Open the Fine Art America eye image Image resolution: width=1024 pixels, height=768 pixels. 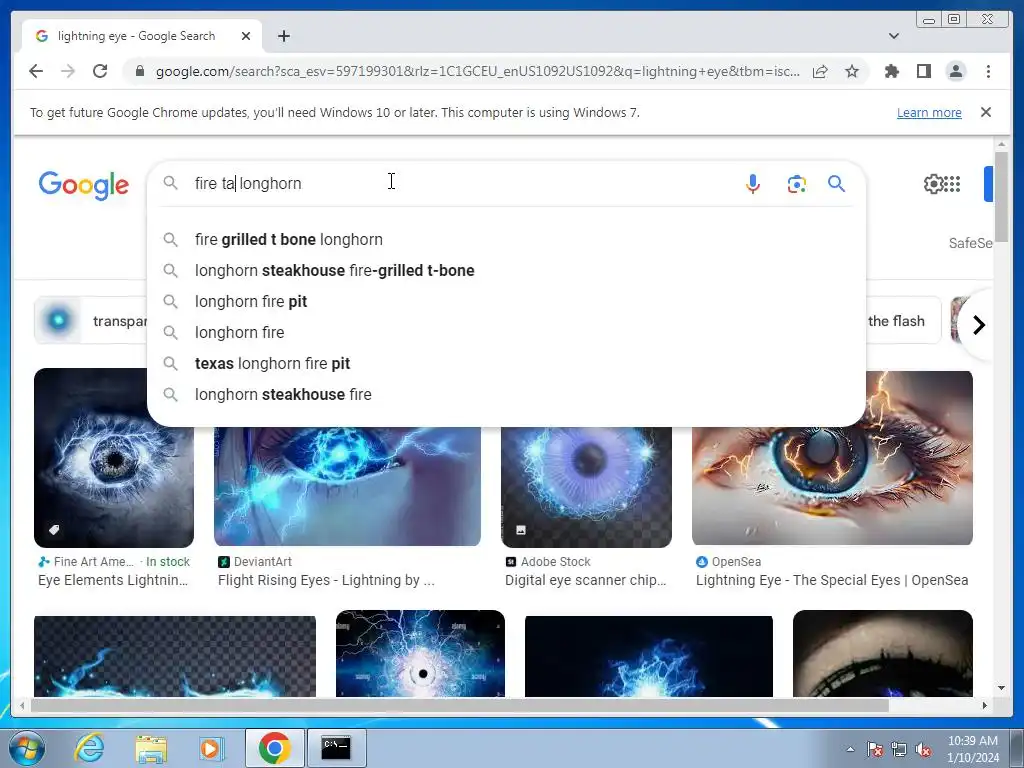click(x=114, y=458)
